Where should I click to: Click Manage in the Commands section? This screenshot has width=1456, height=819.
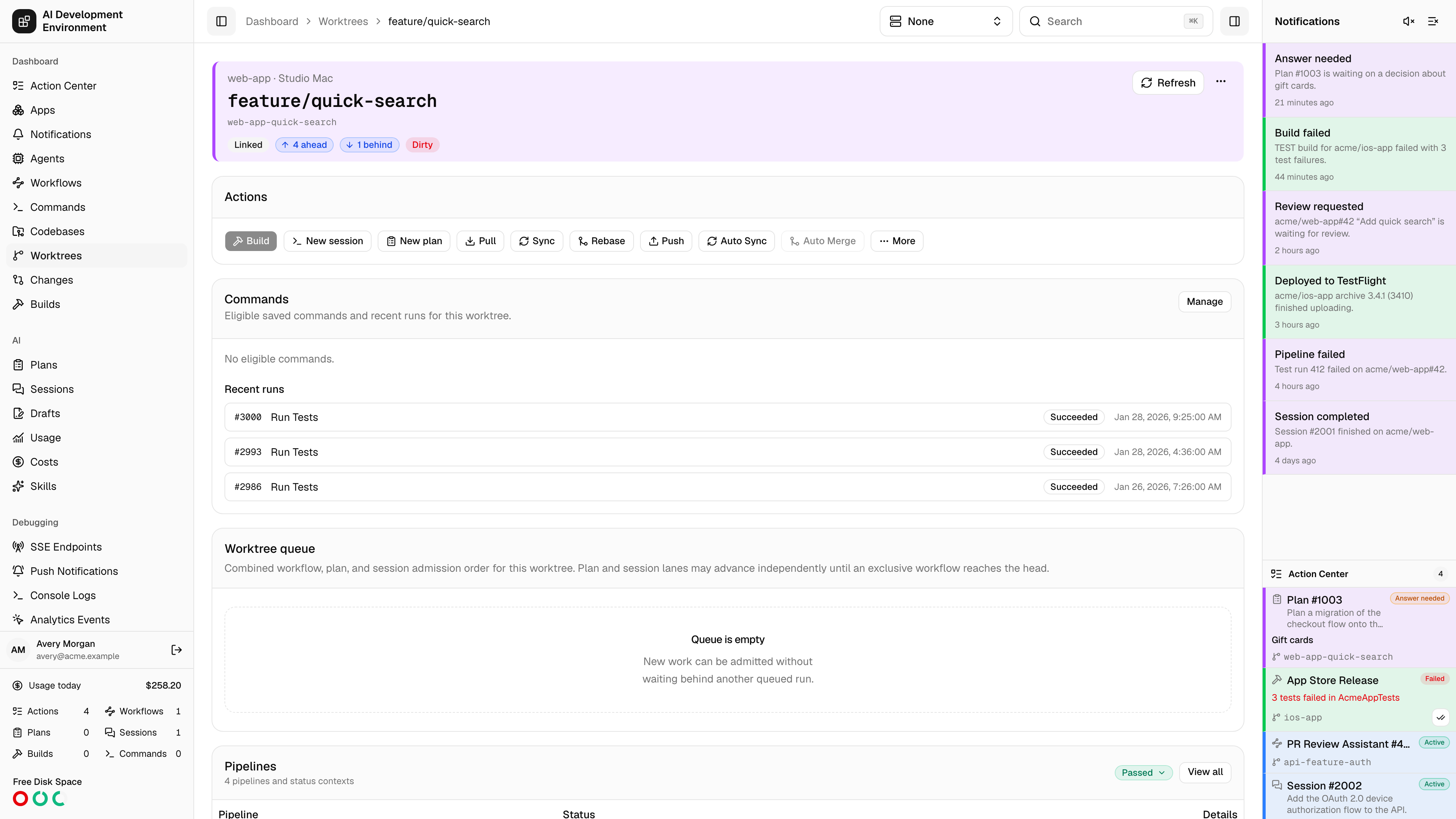[1205, 302]
